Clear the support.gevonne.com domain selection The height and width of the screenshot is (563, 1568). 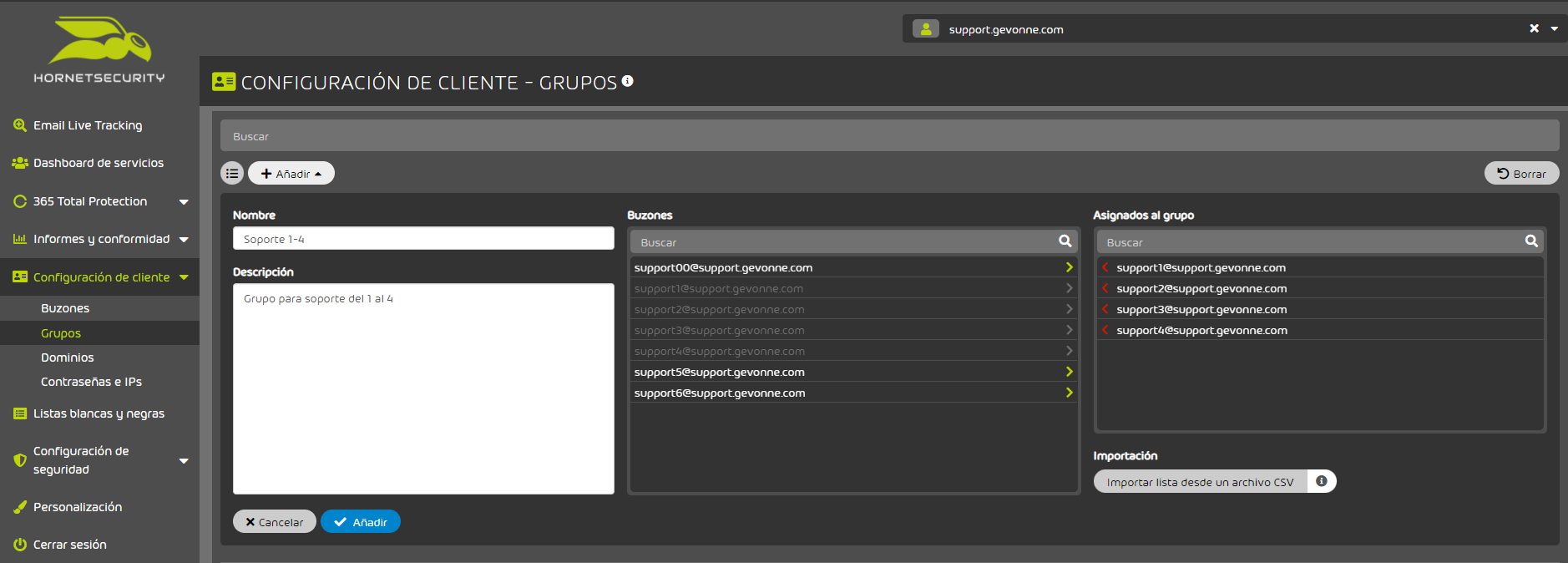pos(1534,28)
